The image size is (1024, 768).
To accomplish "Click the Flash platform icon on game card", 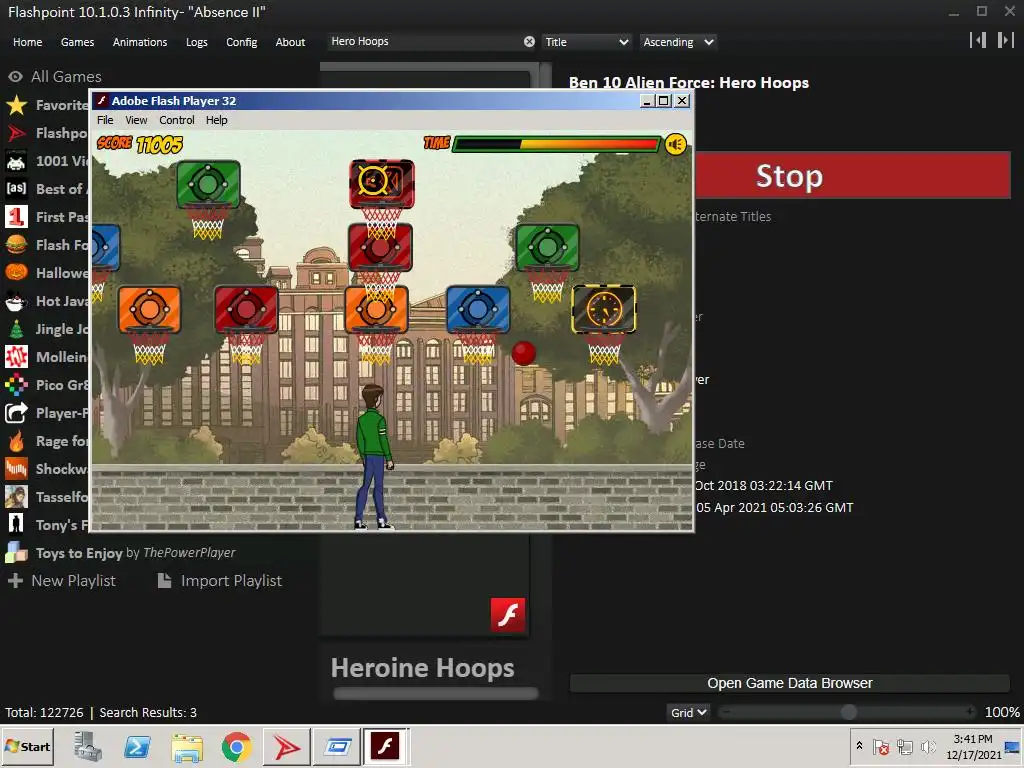I will (x=507, y=615).
